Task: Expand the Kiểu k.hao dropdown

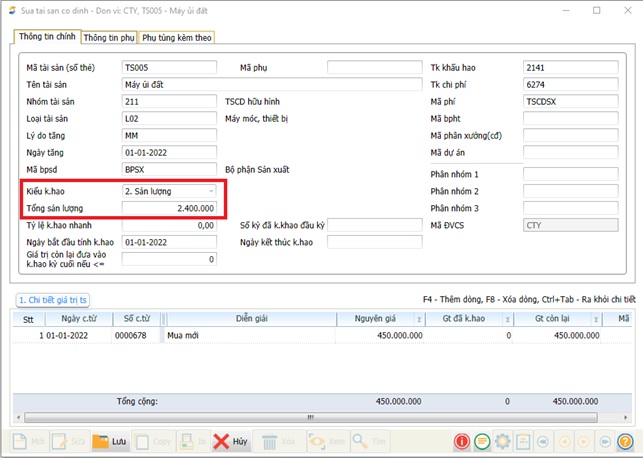Action: [x=210, y=190]
